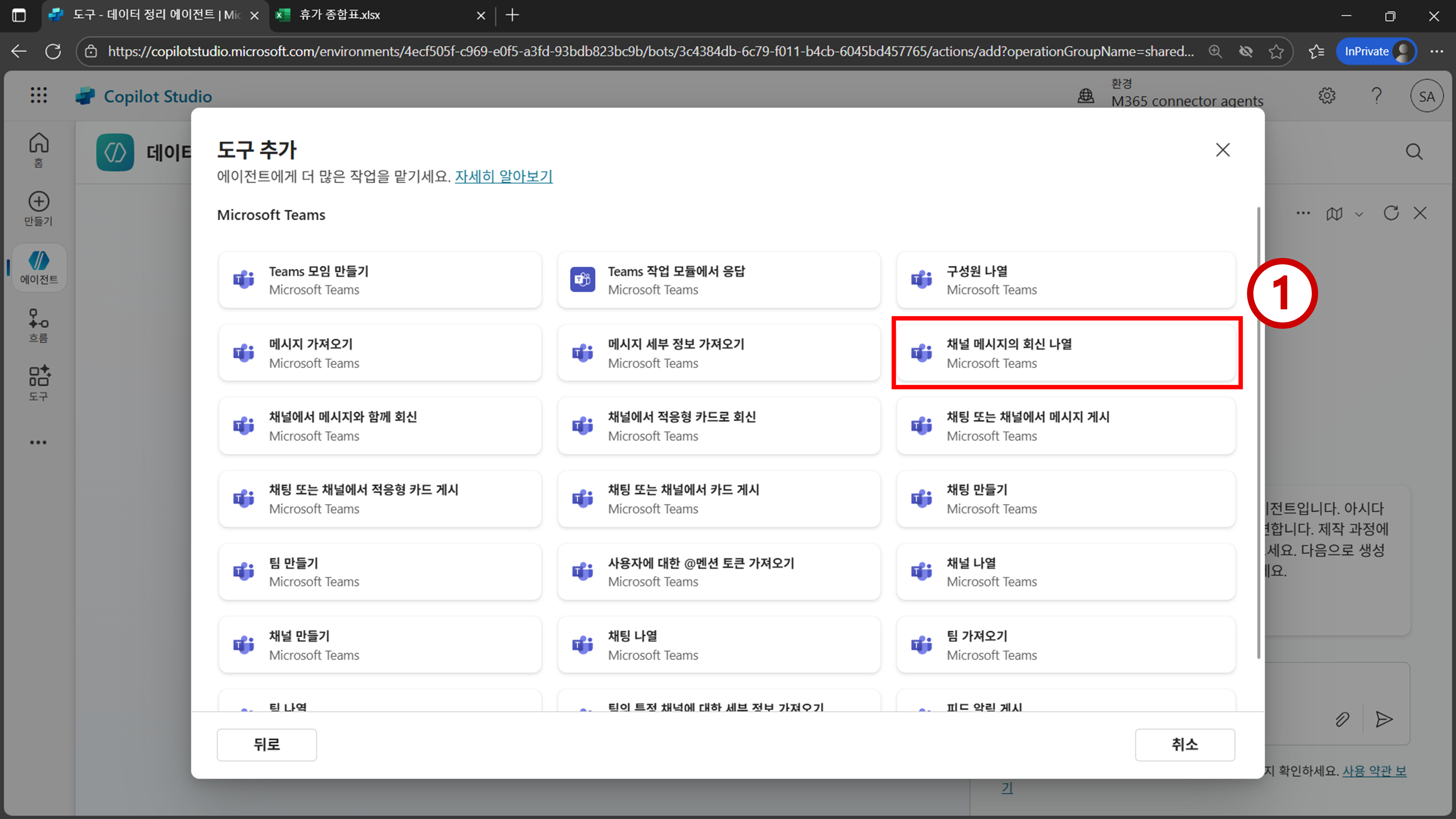Click the Cancel (취소) button

coord(1184,744)
